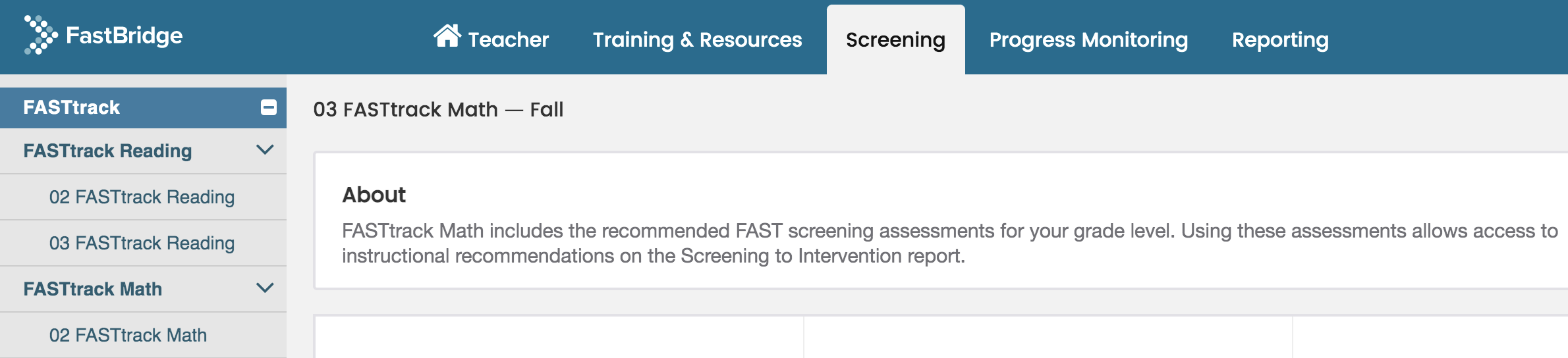
Task: Open 03 FASTtrack Reading in sidebar
Action: pos(143,243)
